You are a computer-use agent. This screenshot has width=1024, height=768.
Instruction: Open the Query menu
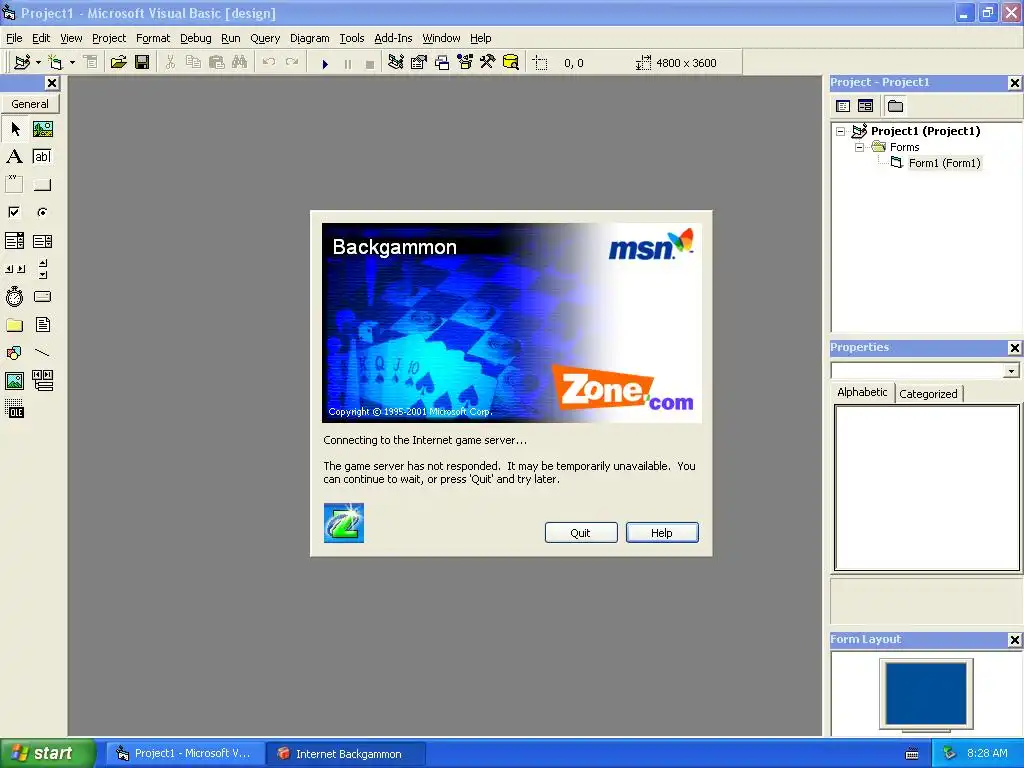(x=265, y=38)
